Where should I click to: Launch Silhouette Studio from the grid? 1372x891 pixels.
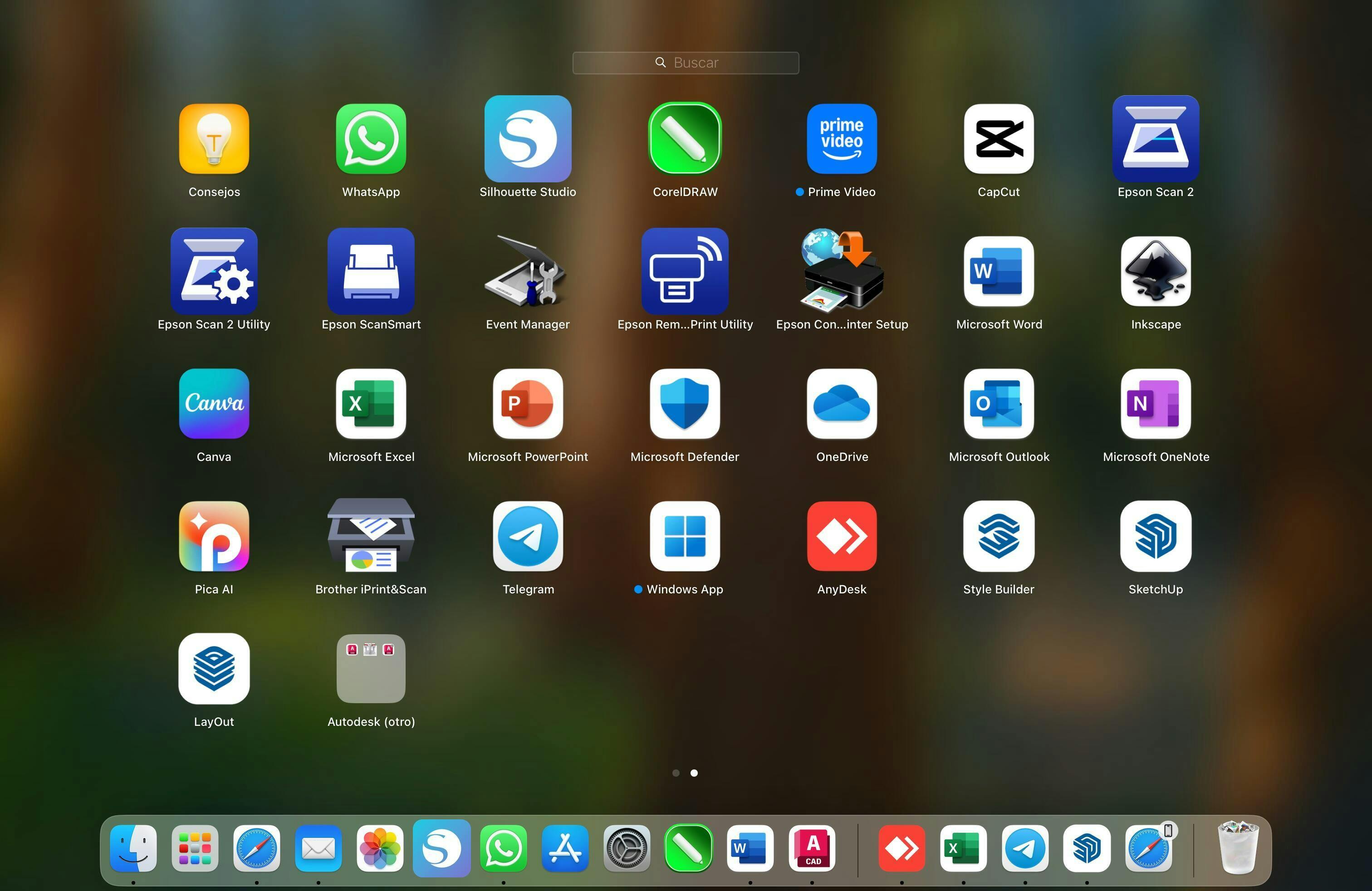[528, 139]
